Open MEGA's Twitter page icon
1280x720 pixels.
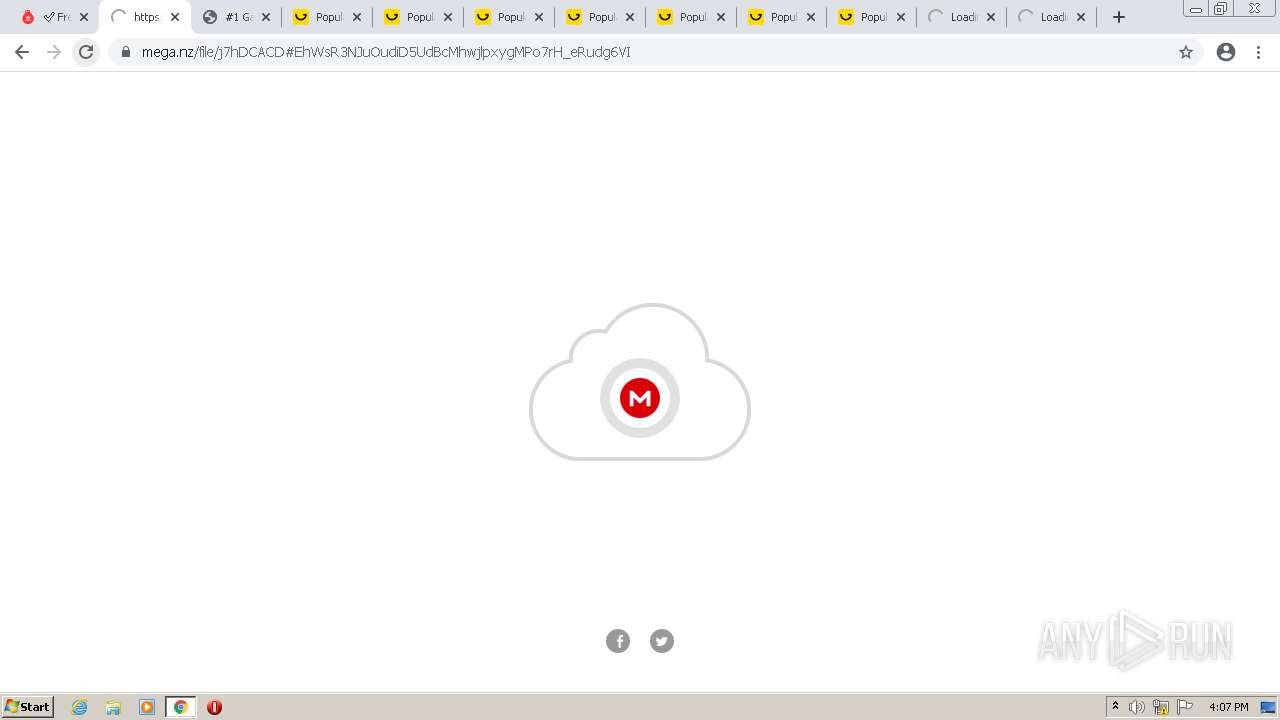point(662,641)
